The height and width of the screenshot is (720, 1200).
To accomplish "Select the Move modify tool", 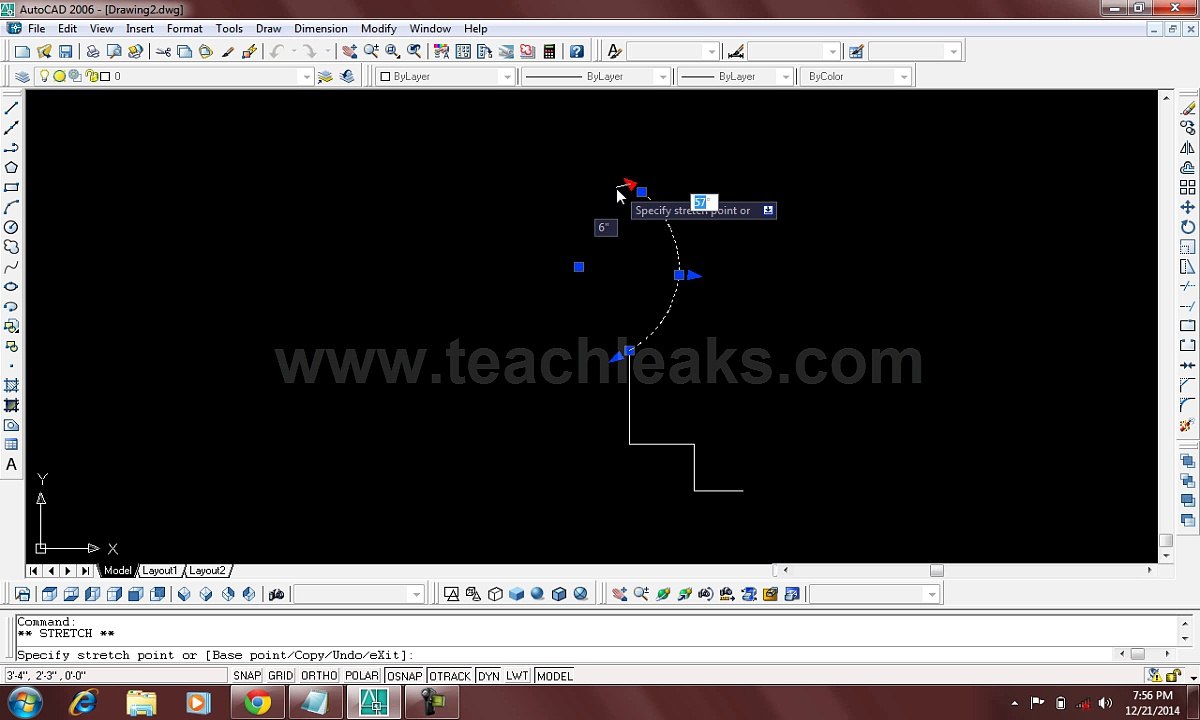I will (1188, 207).
